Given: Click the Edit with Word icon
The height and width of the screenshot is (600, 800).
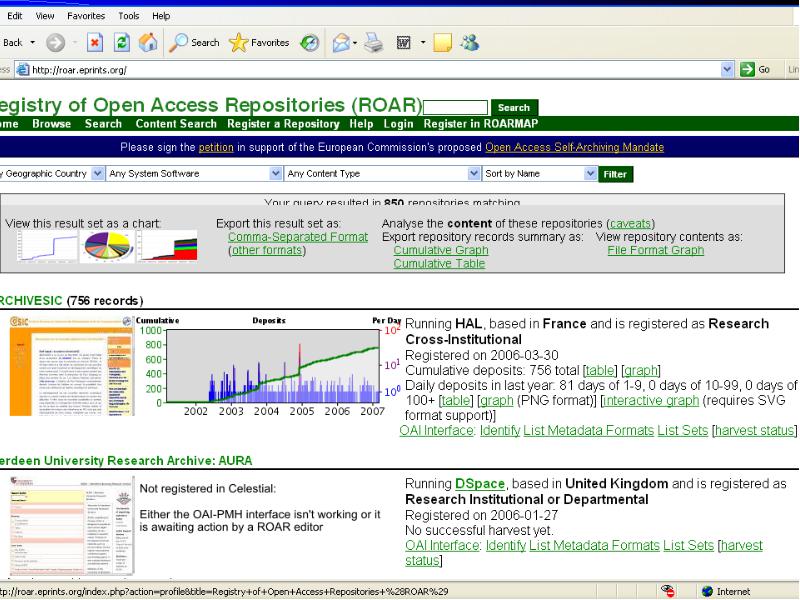Looking at the screenshot, I should click(x=404, y=43).
